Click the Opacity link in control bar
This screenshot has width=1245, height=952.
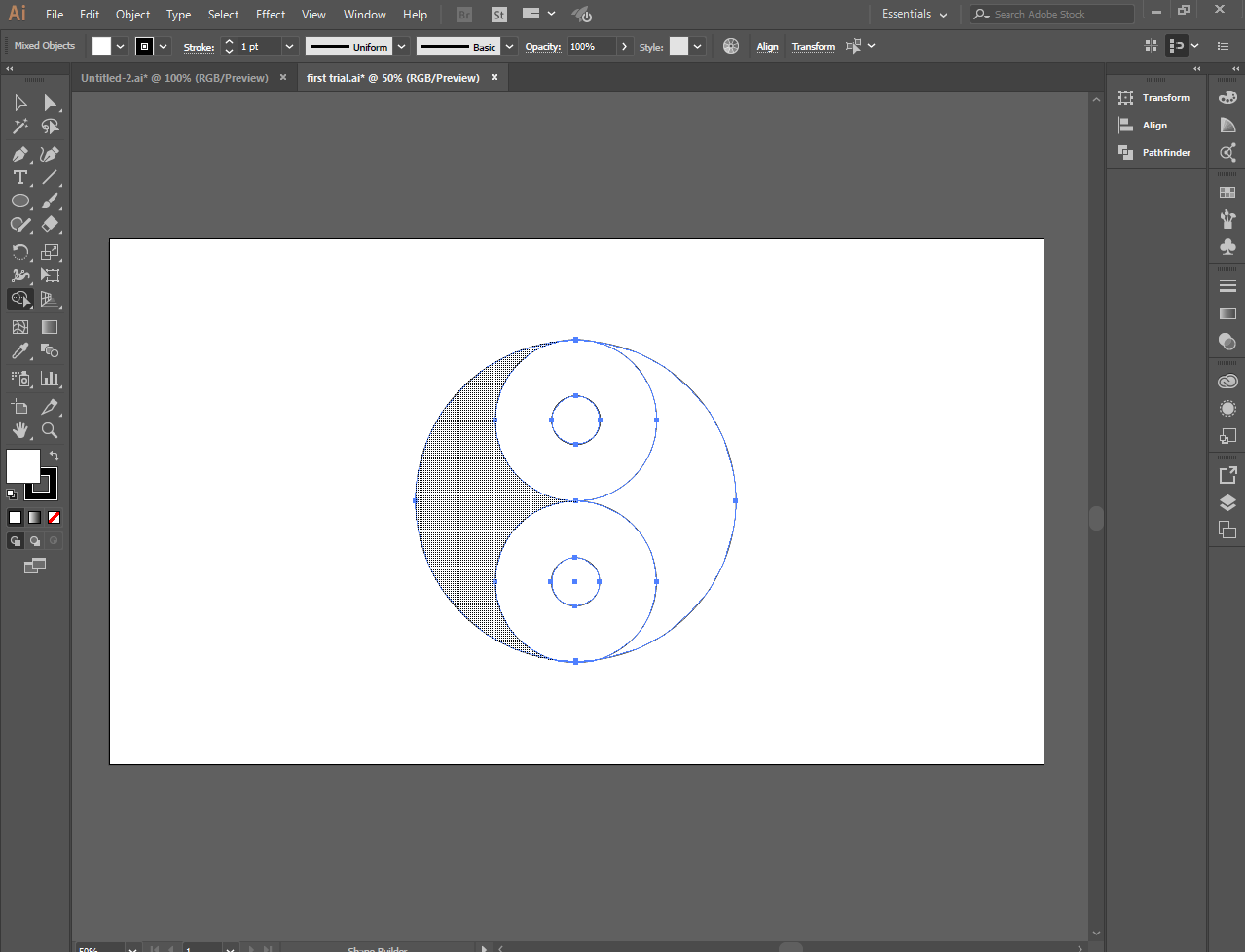tap(543, 47)
